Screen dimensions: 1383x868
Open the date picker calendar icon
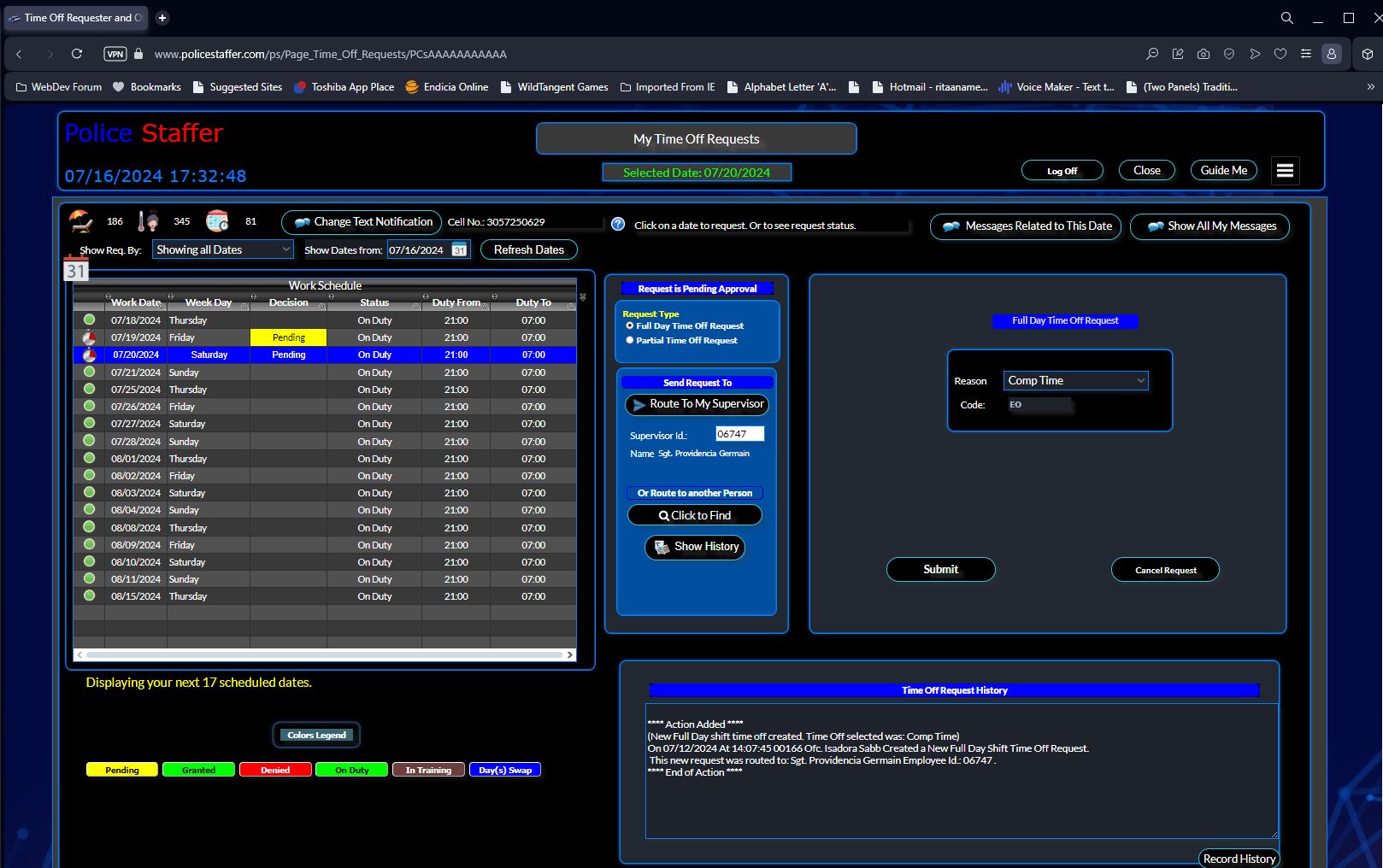click(459, 250)
